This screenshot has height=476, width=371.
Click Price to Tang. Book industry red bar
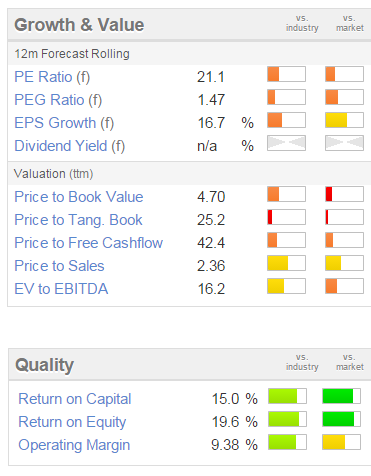[286, 217]
